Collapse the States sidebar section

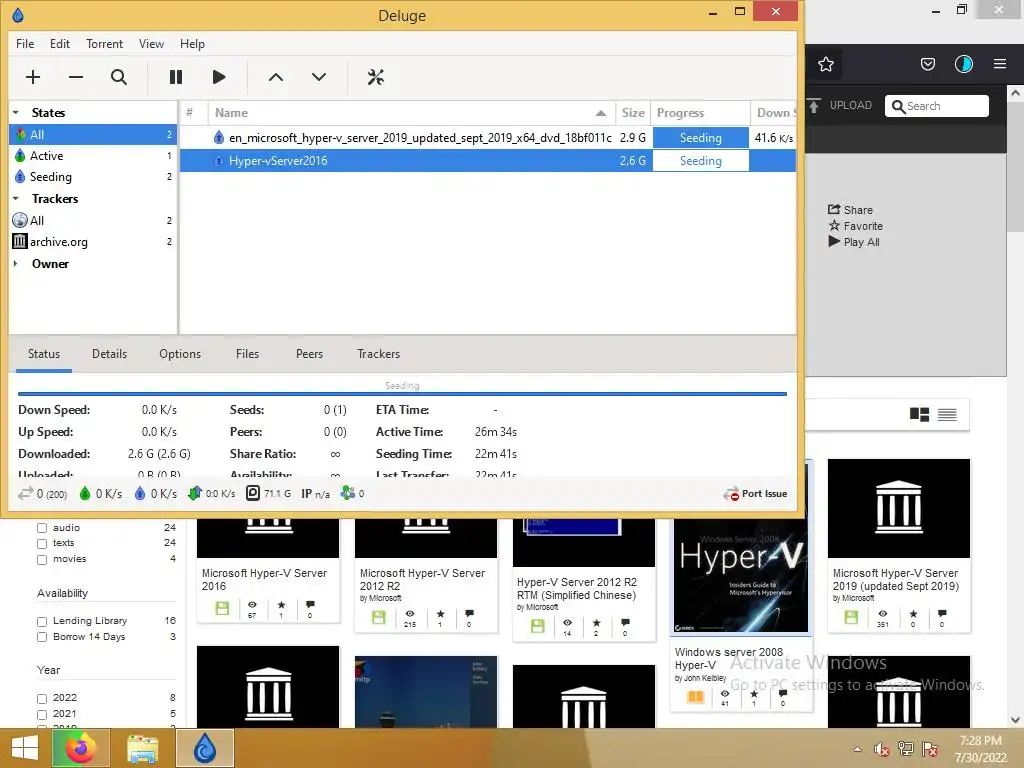[x=16, y=112]
